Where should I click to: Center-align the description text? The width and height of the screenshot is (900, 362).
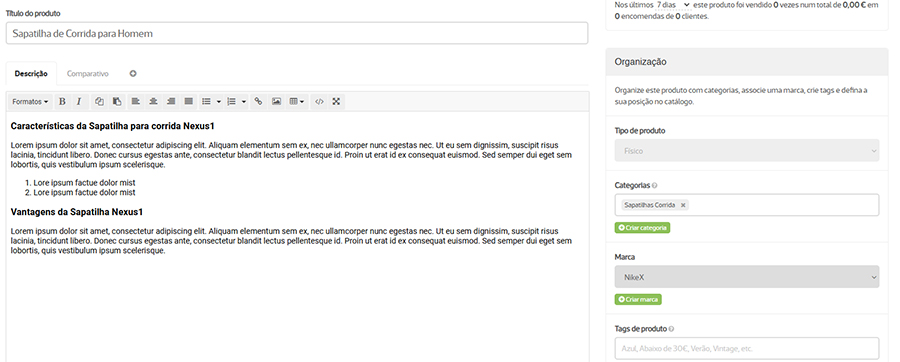pos(153,102)
